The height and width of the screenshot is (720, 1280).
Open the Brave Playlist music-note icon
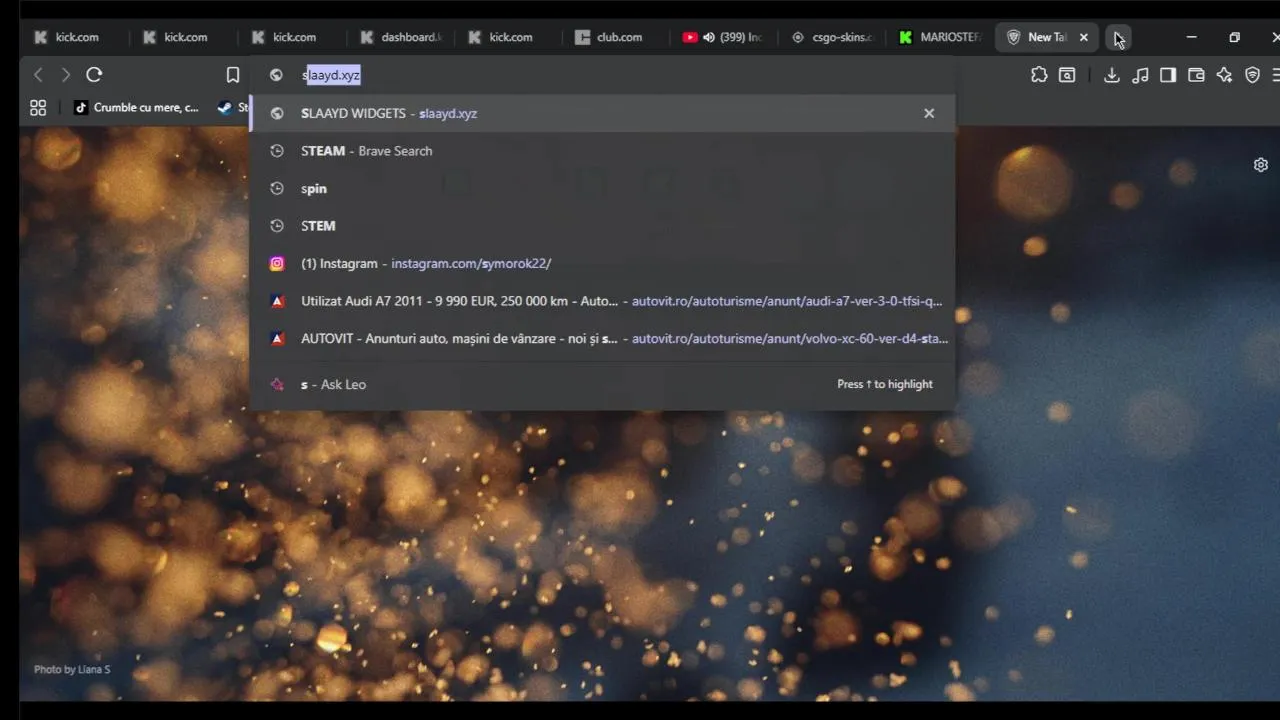(1140, 75)
